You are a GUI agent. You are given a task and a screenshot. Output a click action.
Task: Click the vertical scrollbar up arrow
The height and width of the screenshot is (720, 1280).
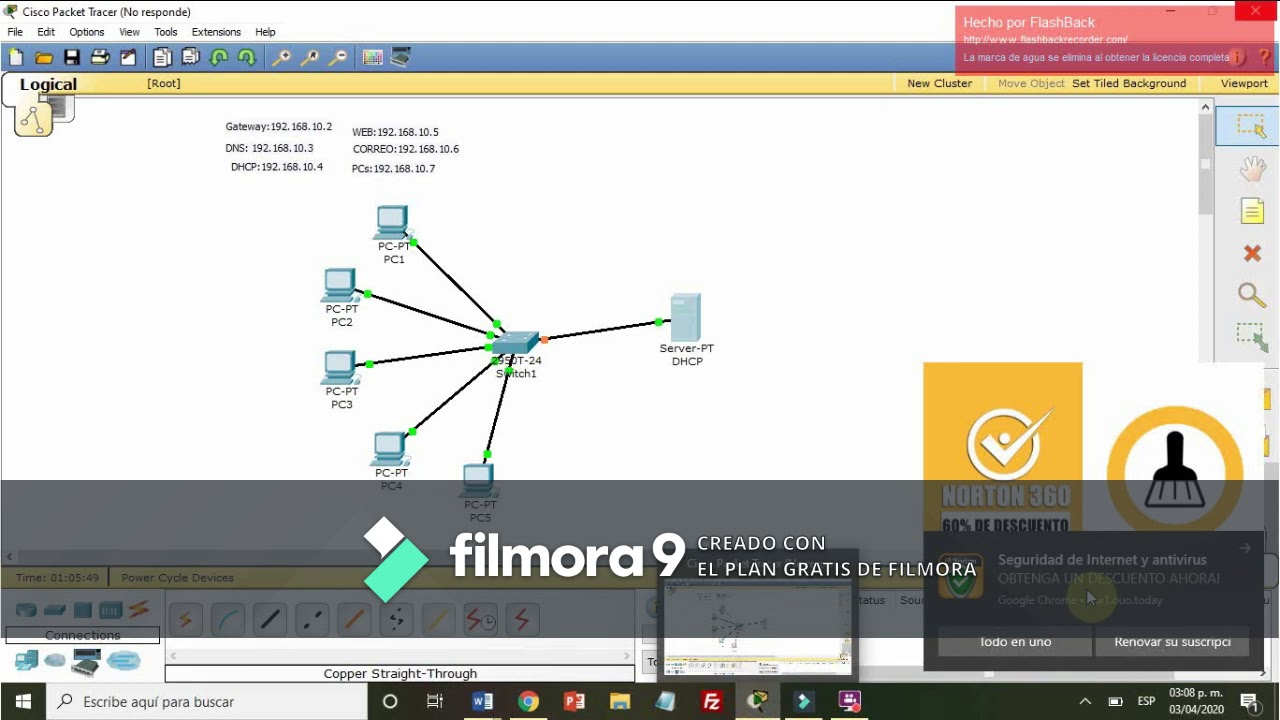pyautogui.click(x=1205, y=108)
